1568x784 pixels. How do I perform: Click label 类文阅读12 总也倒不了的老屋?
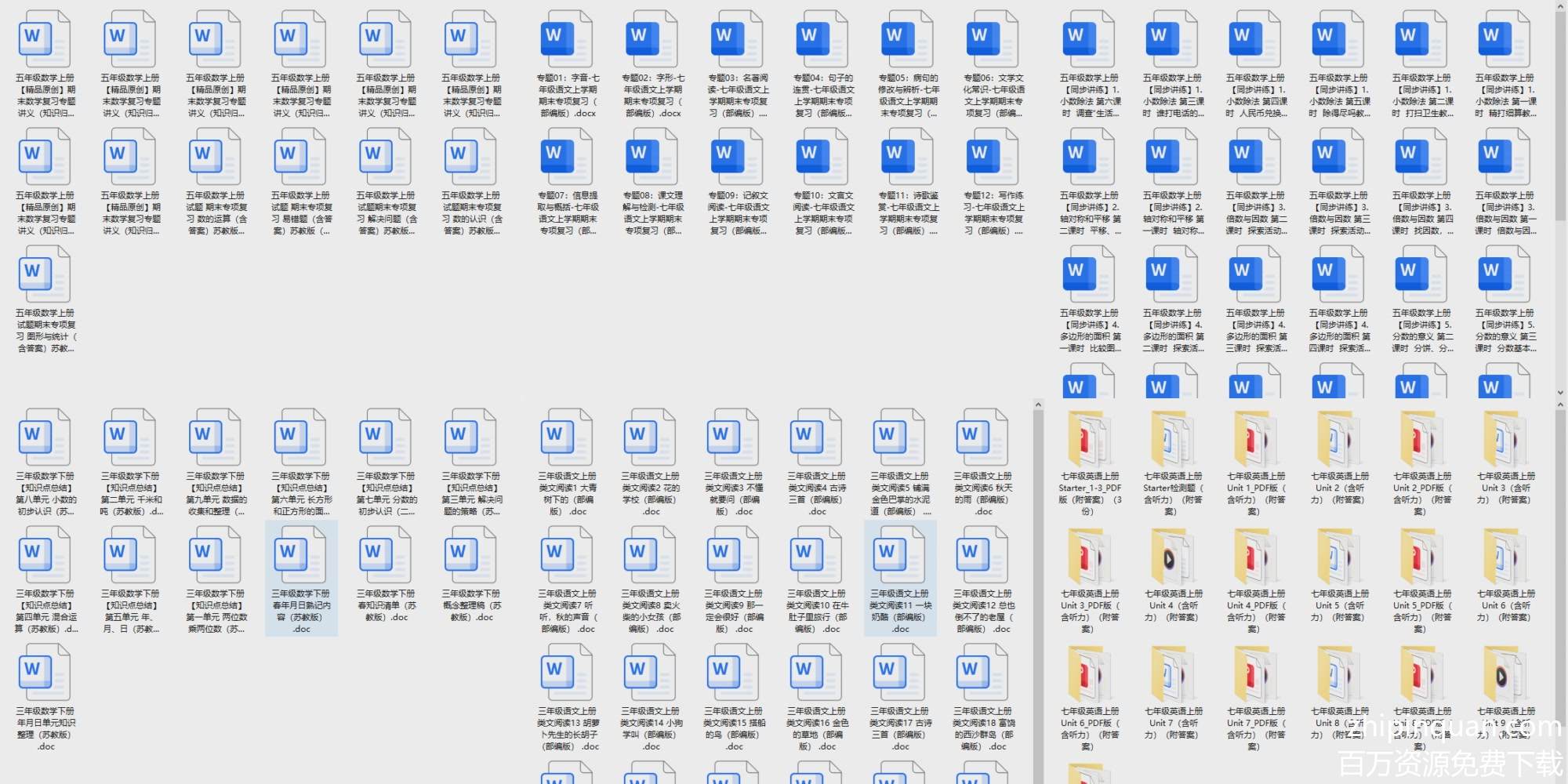click(x=983, y=612)
